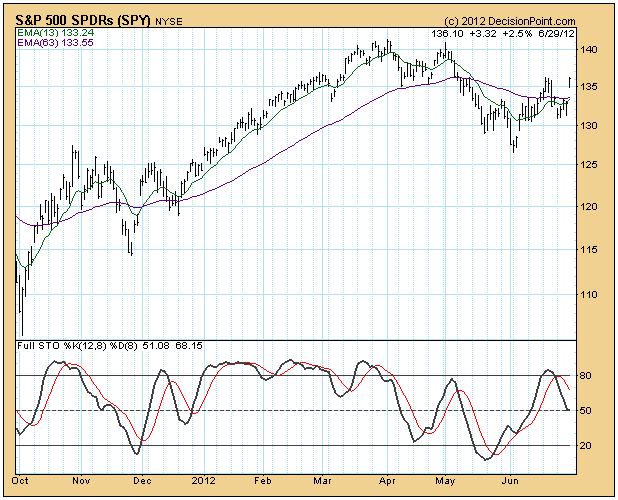618x500 pixels.
Task: Click the NYSE exchange label
Action: (169, 22)
